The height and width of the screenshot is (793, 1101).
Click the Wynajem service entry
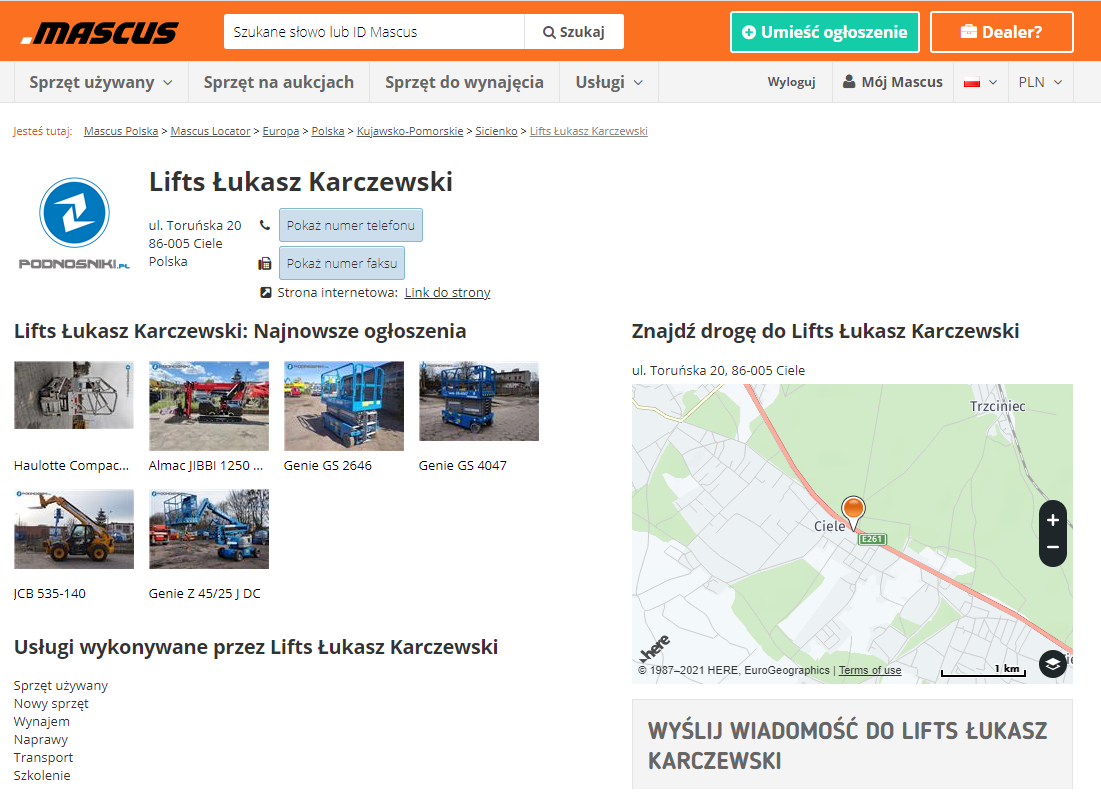[x=42, y=721]
